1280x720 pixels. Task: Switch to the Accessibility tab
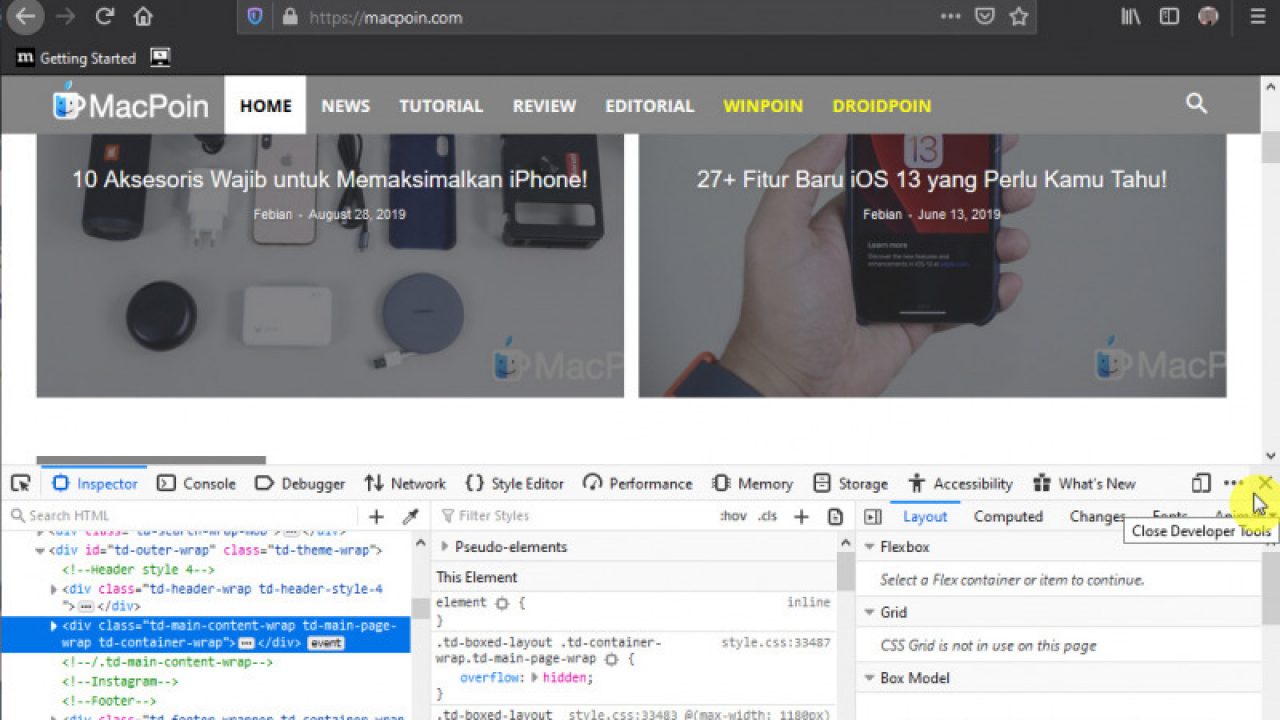pyautogui.click(x=960, y=483)
